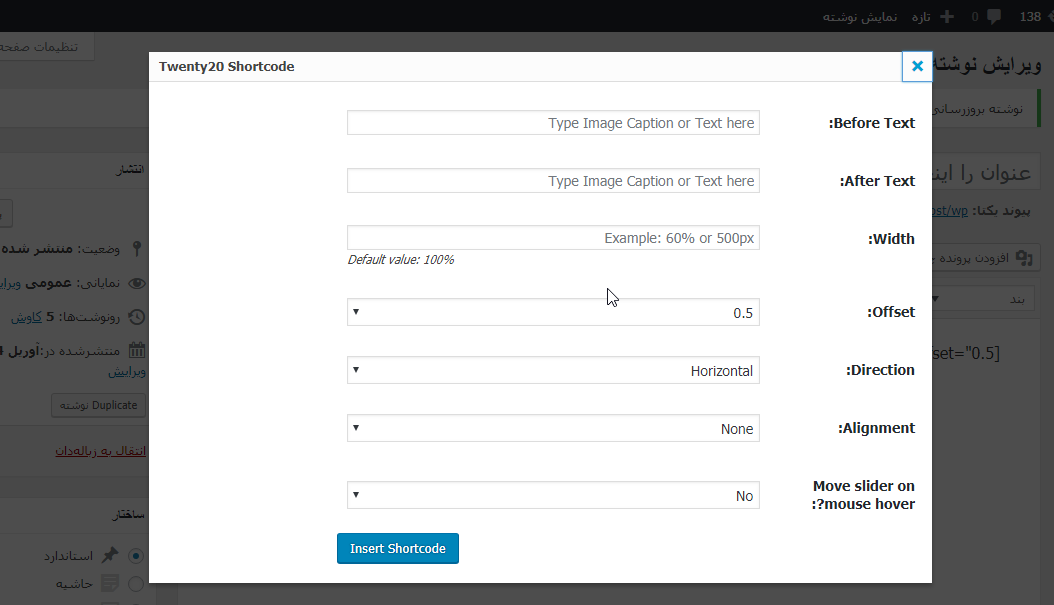Click the کاوش revisions link
1054x605 pixels.
26,317
